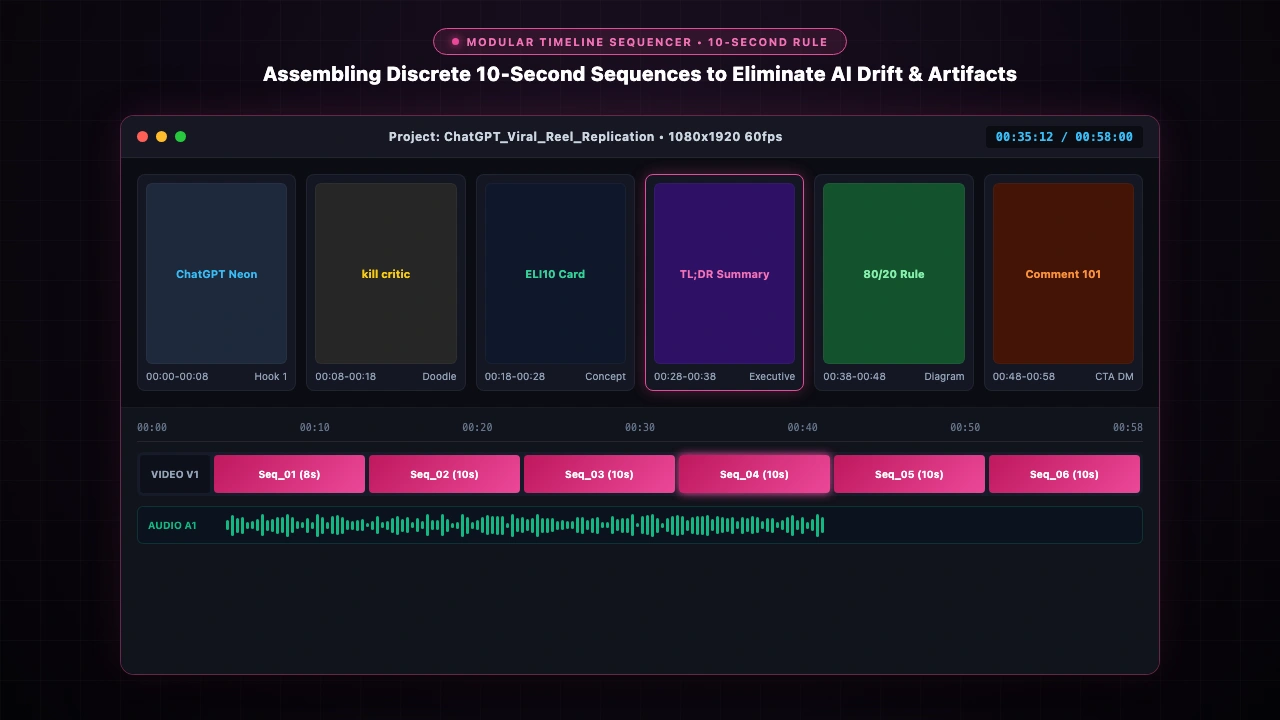Click the 00:08-00:18 time range label

coord(346,377)
